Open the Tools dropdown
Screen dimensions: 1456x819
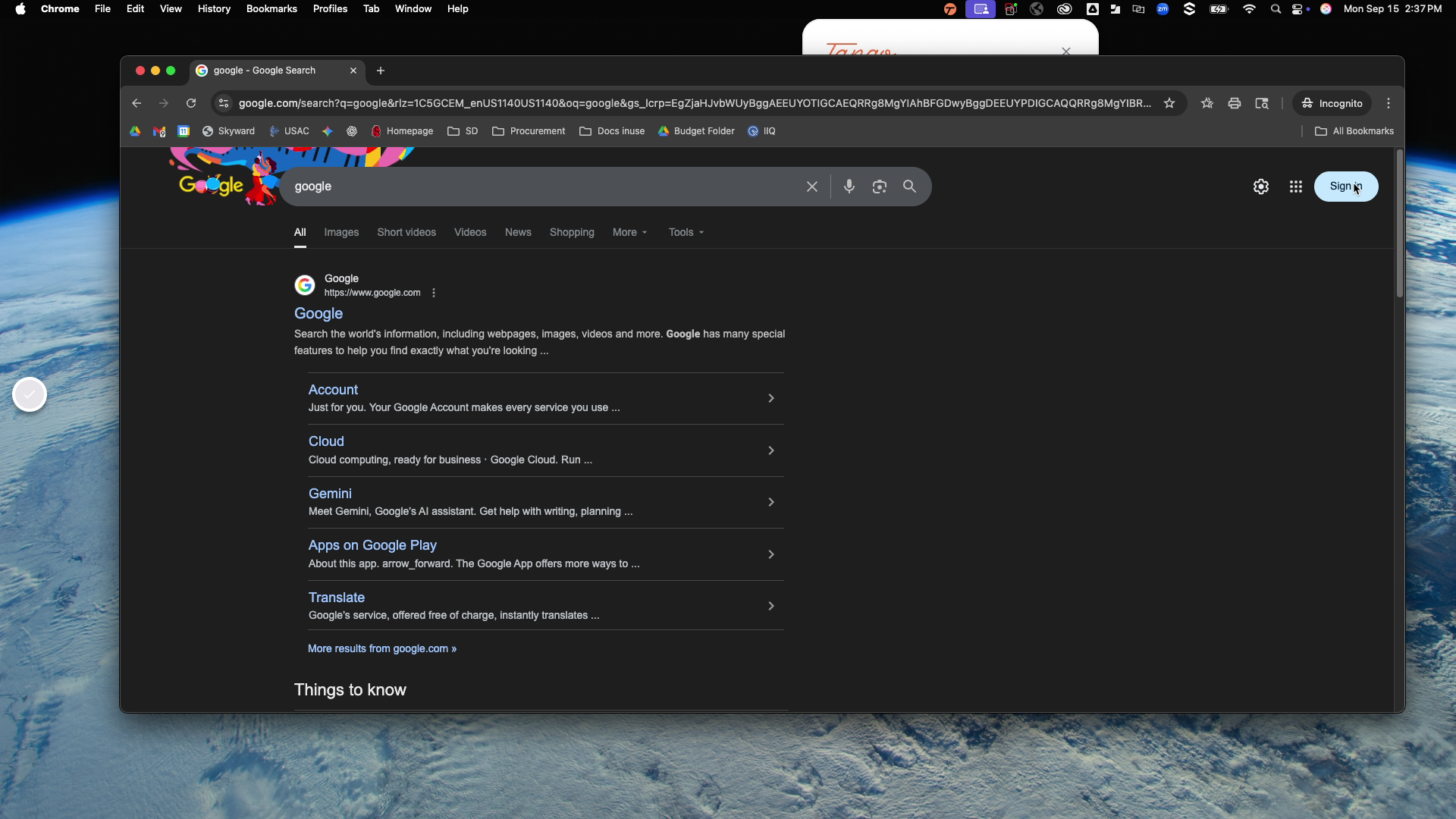tap(686, 232)
